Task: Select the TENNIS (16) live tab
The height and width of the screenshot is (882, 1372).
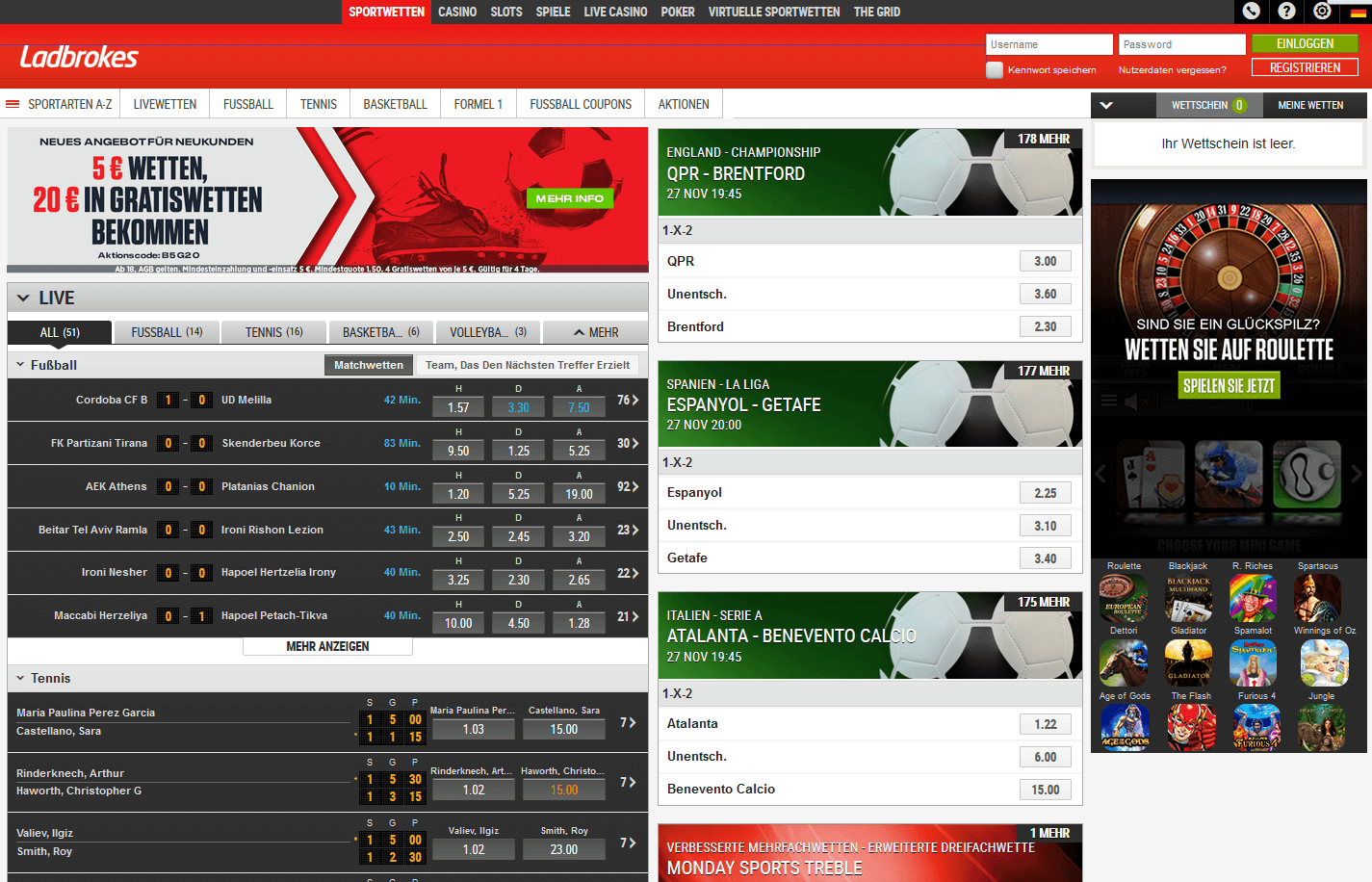Action: (274, 332)
